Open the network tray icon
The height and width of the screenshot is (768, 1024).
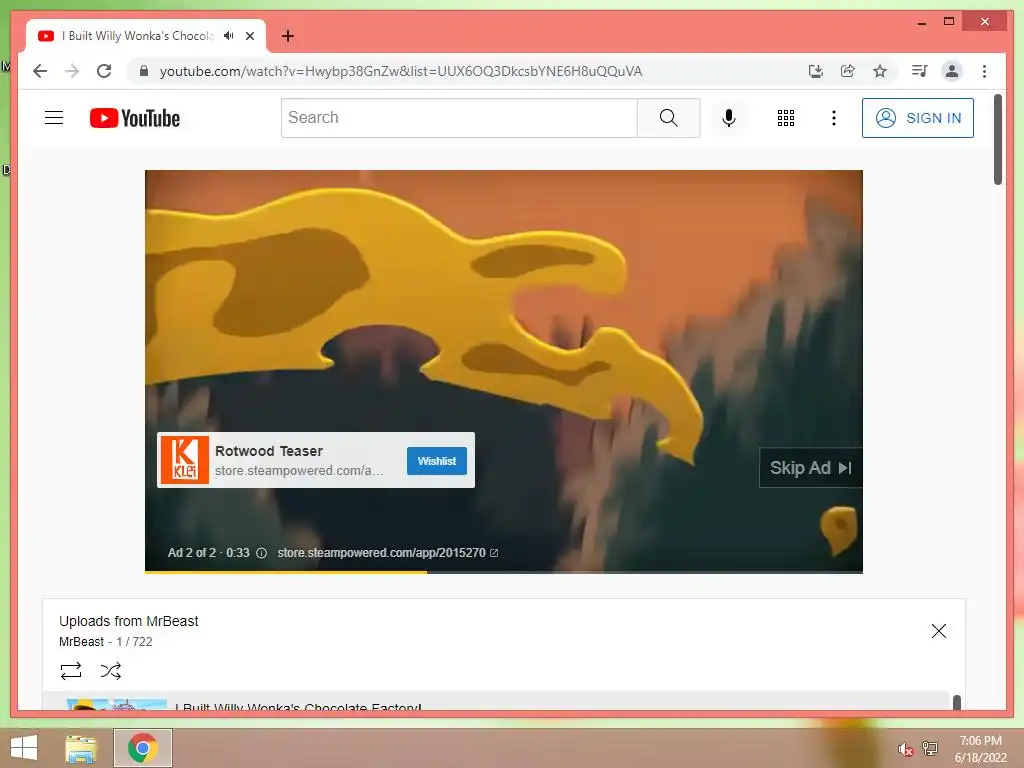click(930, 749)
